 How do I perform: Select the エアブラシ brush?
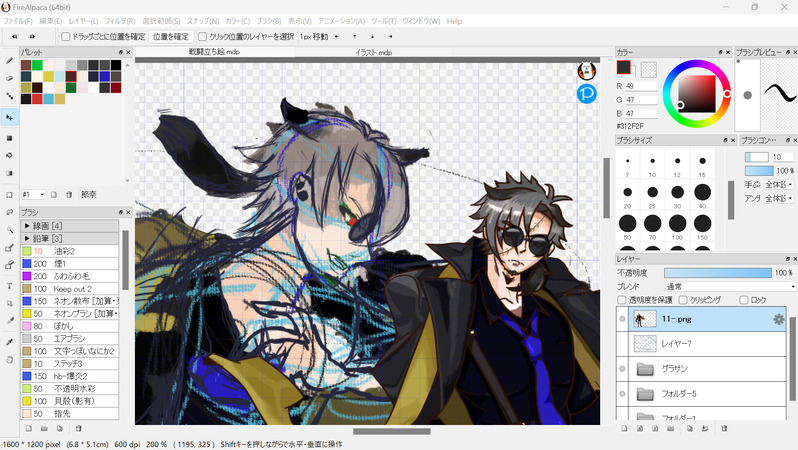tap(70, 339)
